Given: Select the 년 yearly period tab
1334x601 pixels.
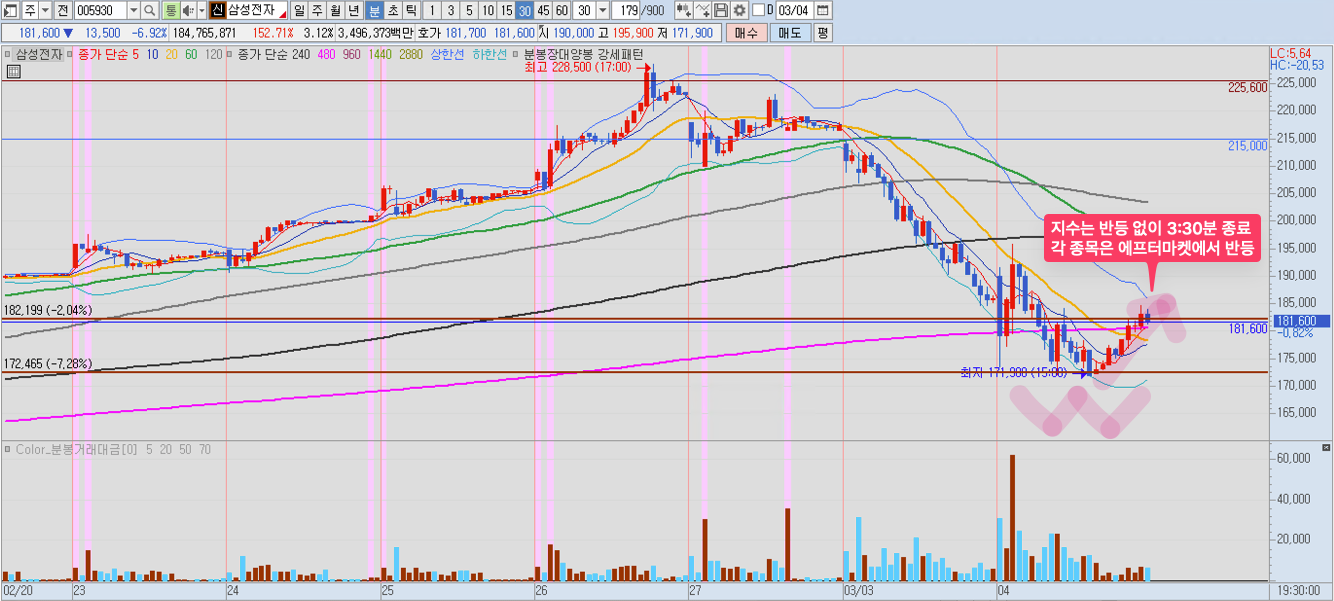Looking at the screenshot, I should (x=354, y=10).
